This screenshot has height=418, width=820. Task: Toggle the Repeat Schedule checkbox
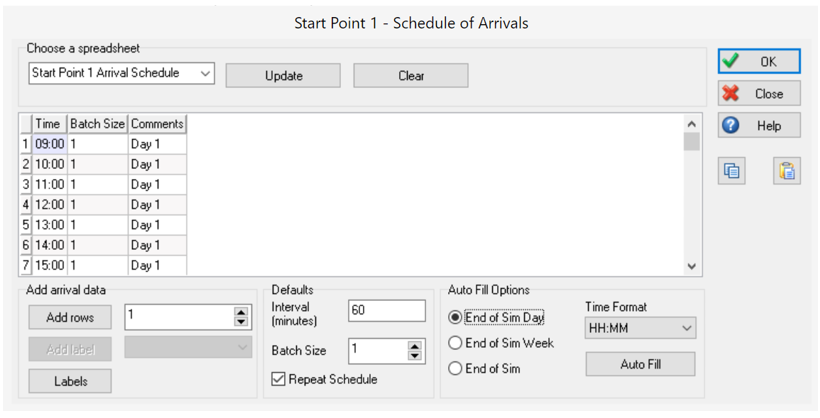pyautogui.click(x=279, y=379)
